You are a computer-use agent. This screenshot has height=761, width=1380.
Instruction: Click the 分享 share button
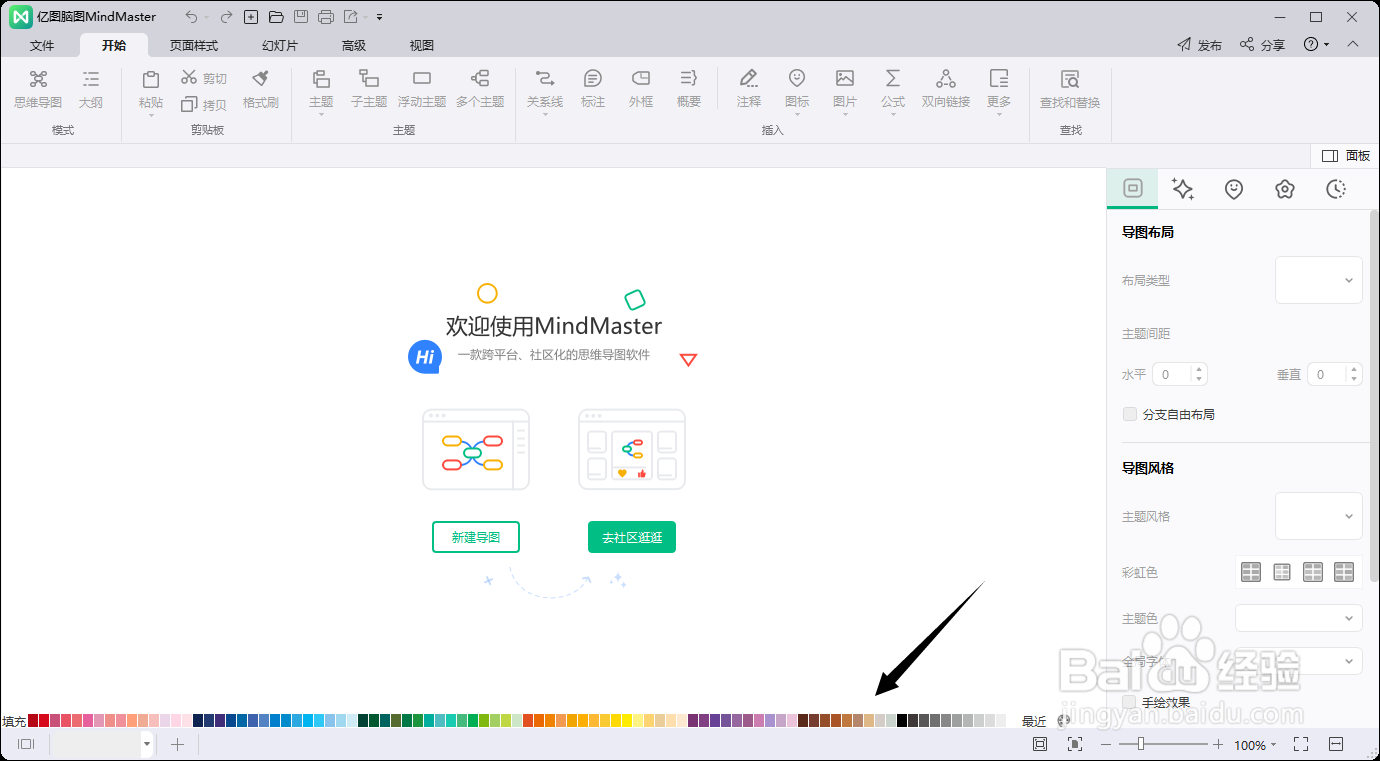click(x=1262, y=45)
